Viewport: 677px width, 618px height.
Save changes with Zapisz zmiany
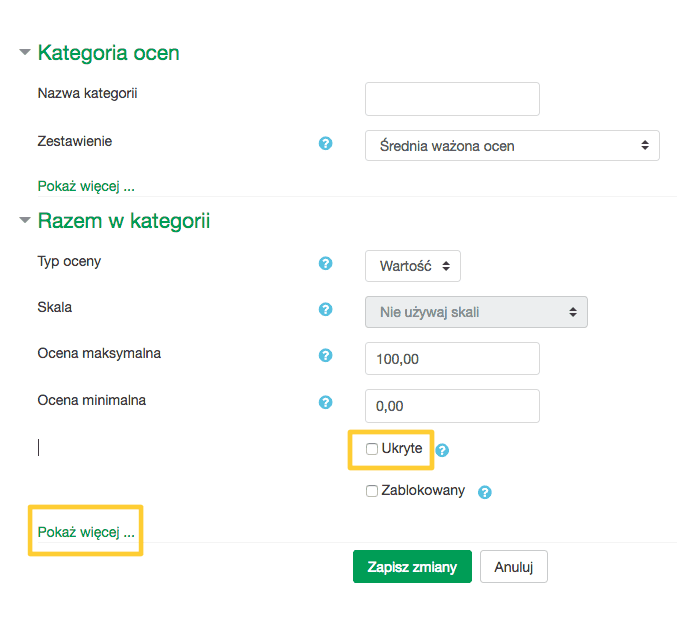coord(412,567)
